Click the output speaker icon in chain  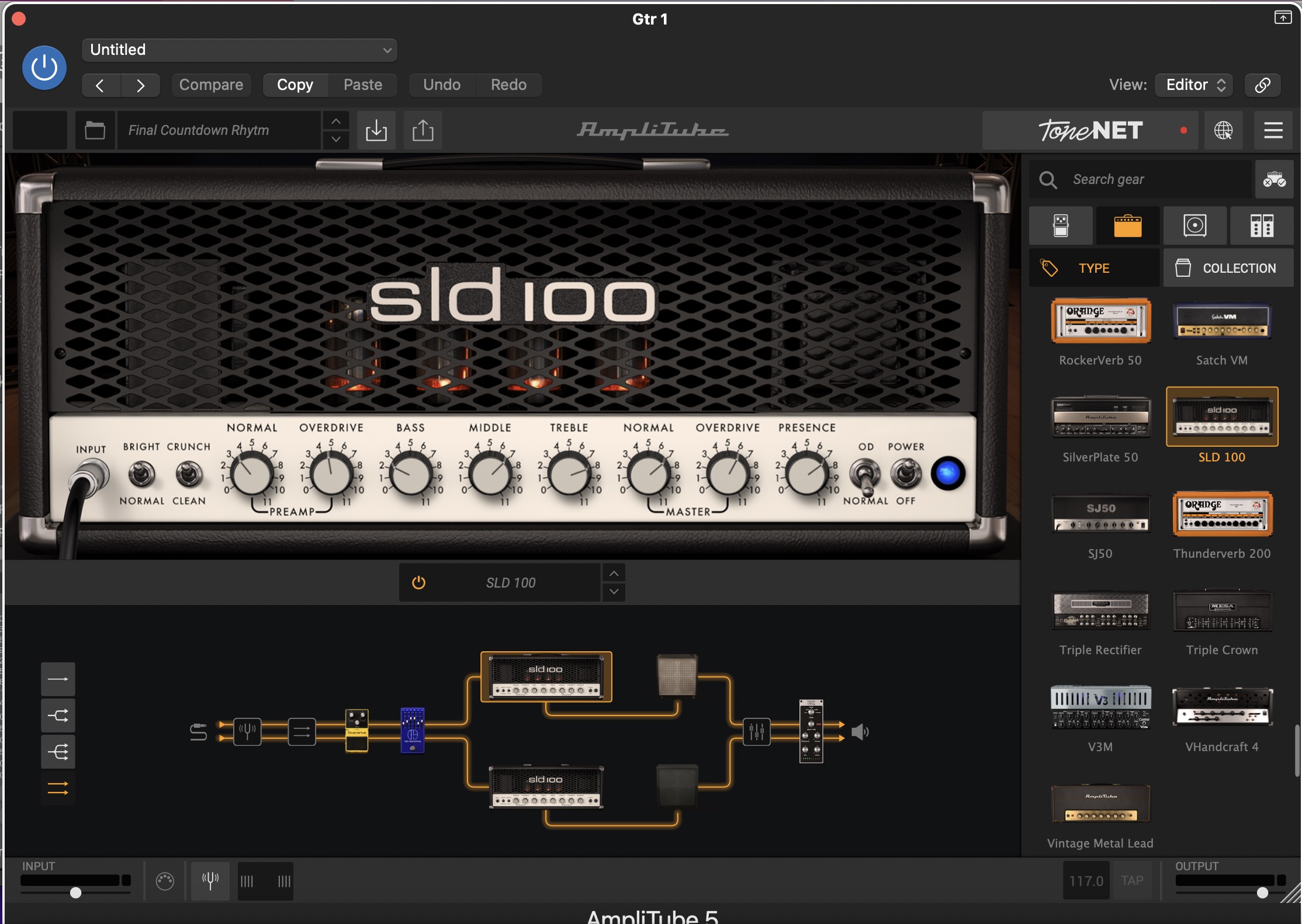click(x=860, y=731)
